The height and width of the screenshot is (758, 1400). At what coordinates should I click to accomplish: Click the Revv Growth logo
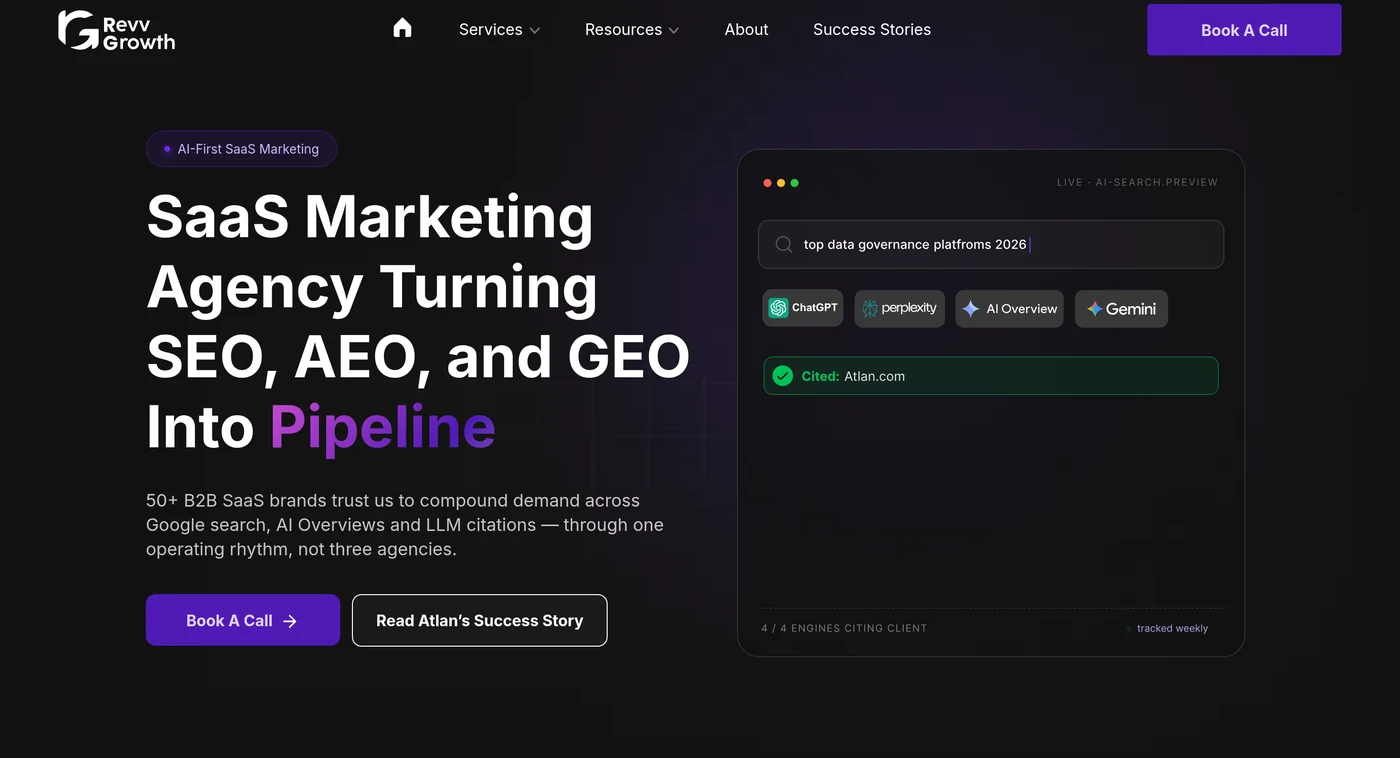tap(117, 30)
